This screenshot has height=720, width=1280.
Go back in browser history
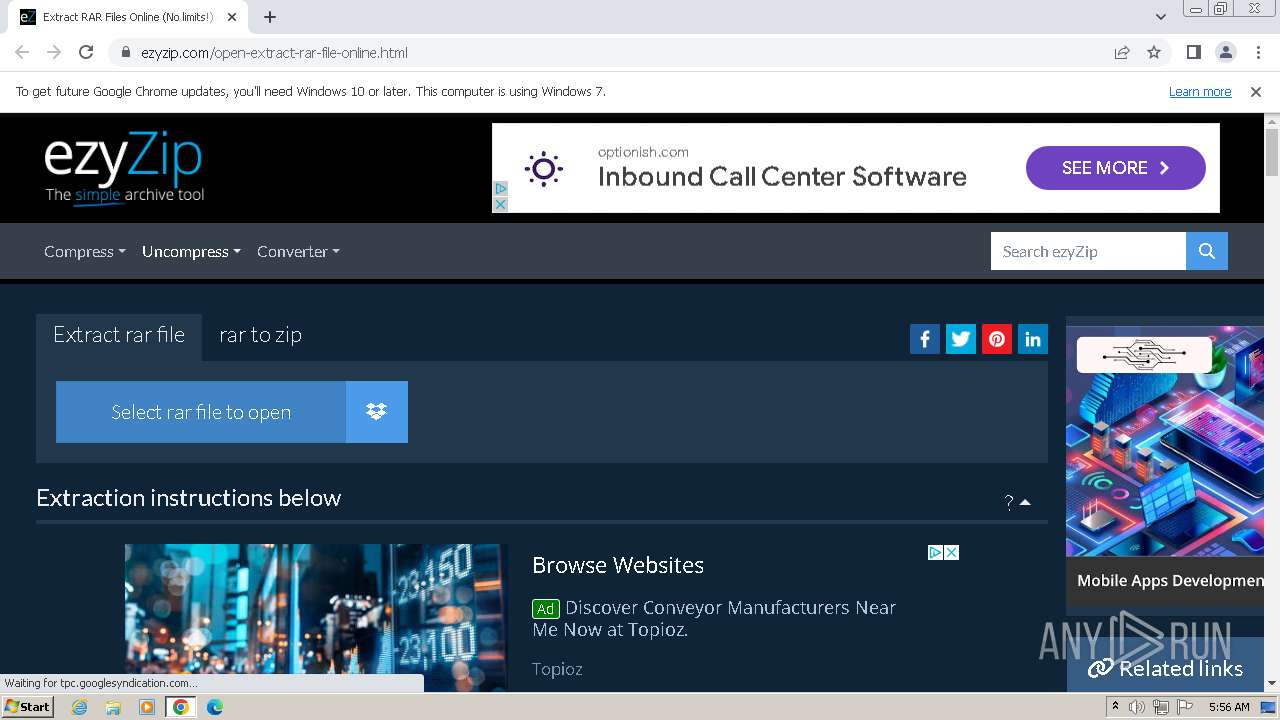coord(22,52)
